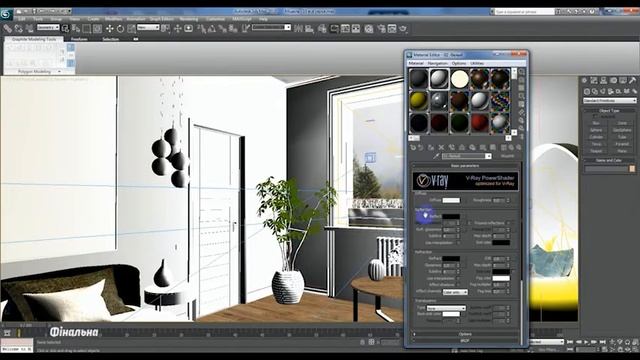640x360 pixels.
Task: Choose the Select and Scale tool
Action: point(131,29)
